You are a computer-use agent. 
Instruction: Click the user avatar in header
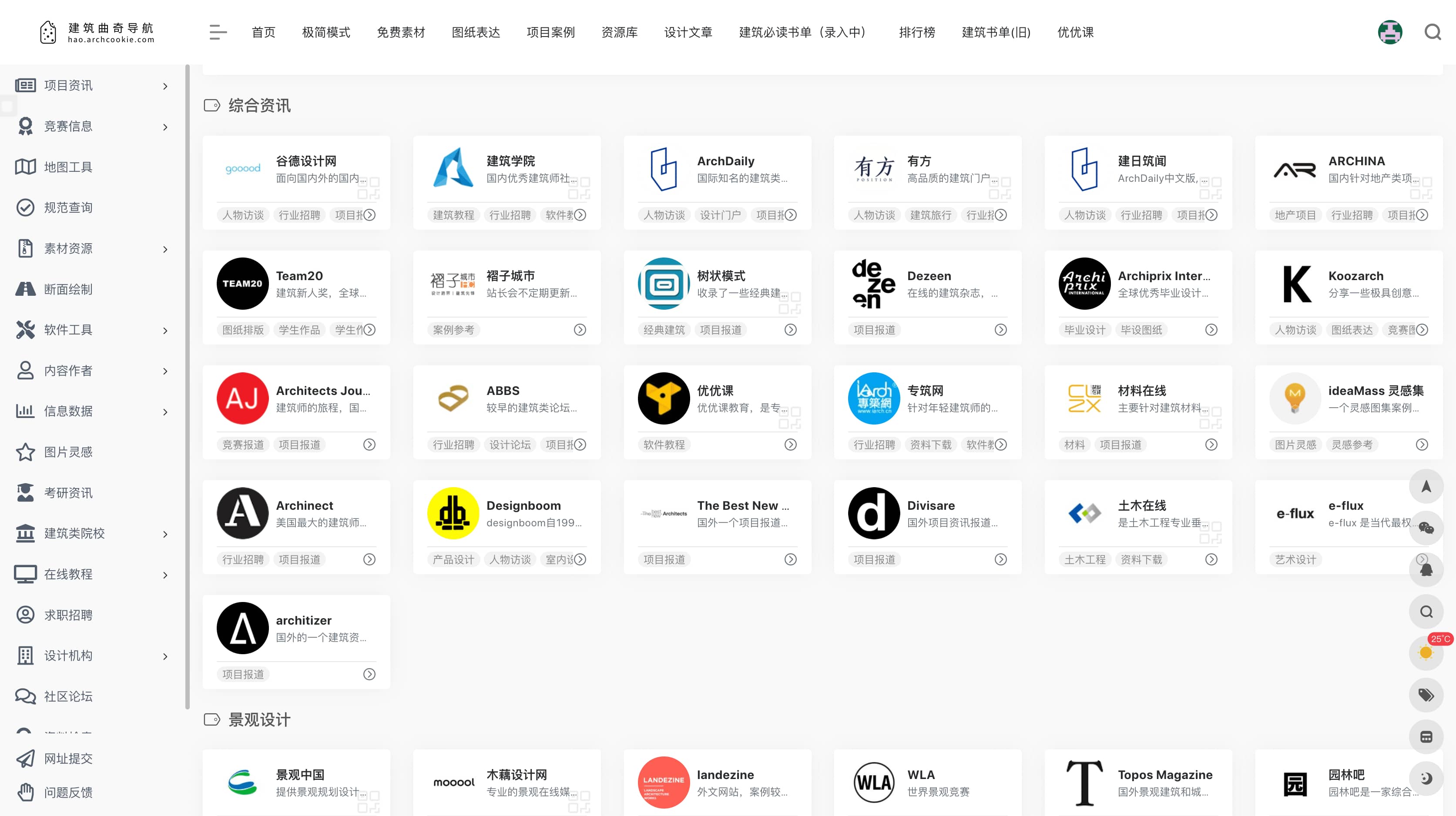(x=1389, y=32)
